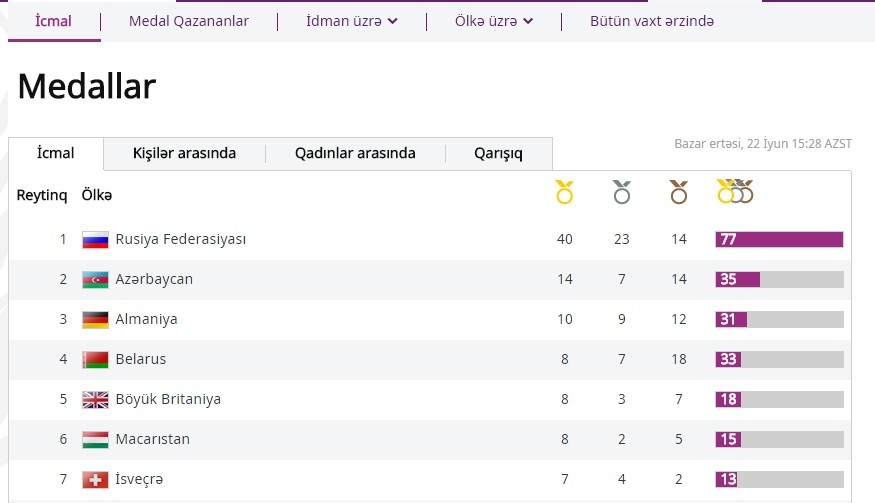Click the Germany flag next to Almaniya
The image size is (875, 503).
95,320
